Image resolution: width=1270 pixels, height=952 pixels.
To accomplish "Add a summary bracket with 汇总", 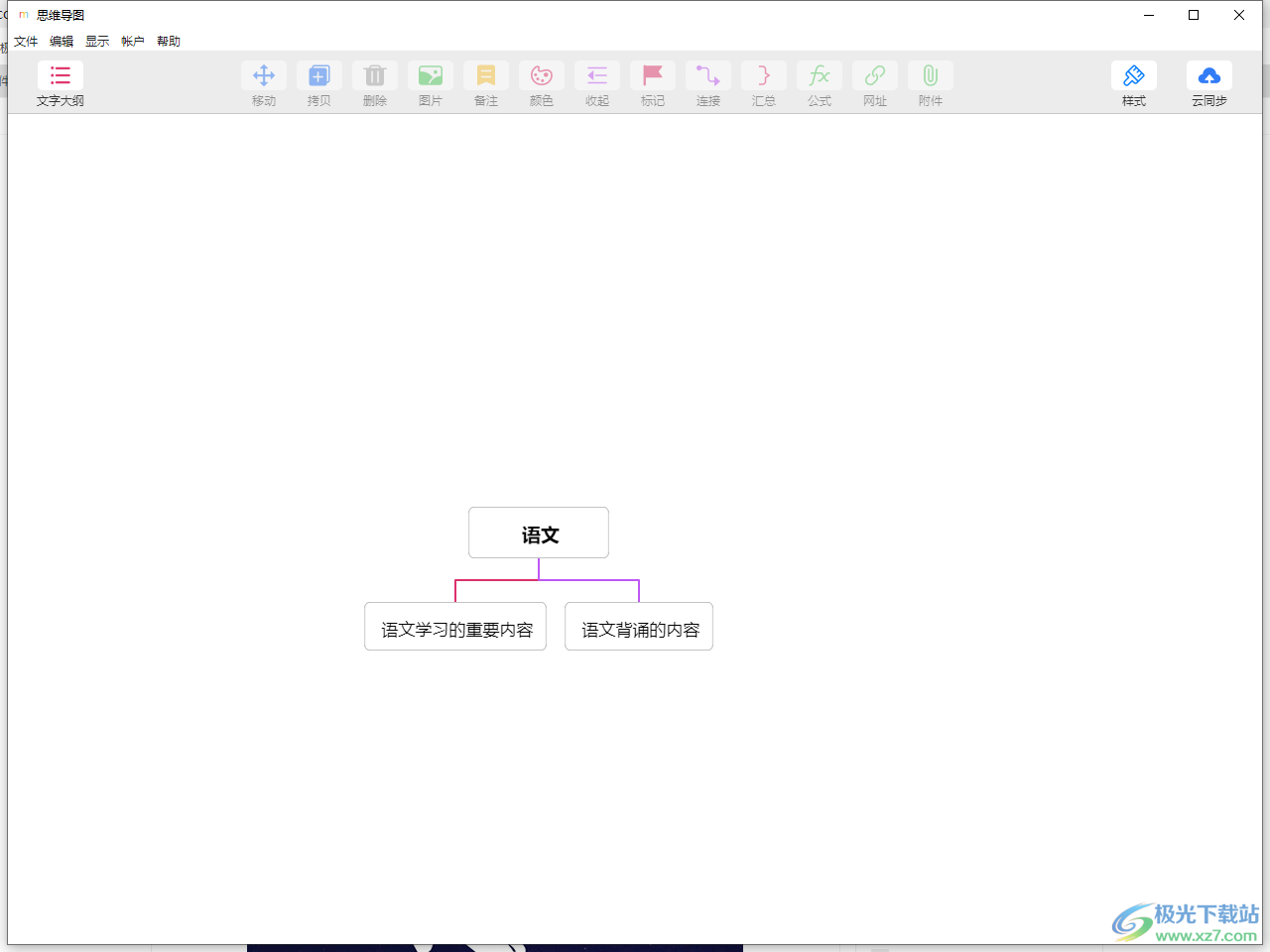I will tap(764, 76).
